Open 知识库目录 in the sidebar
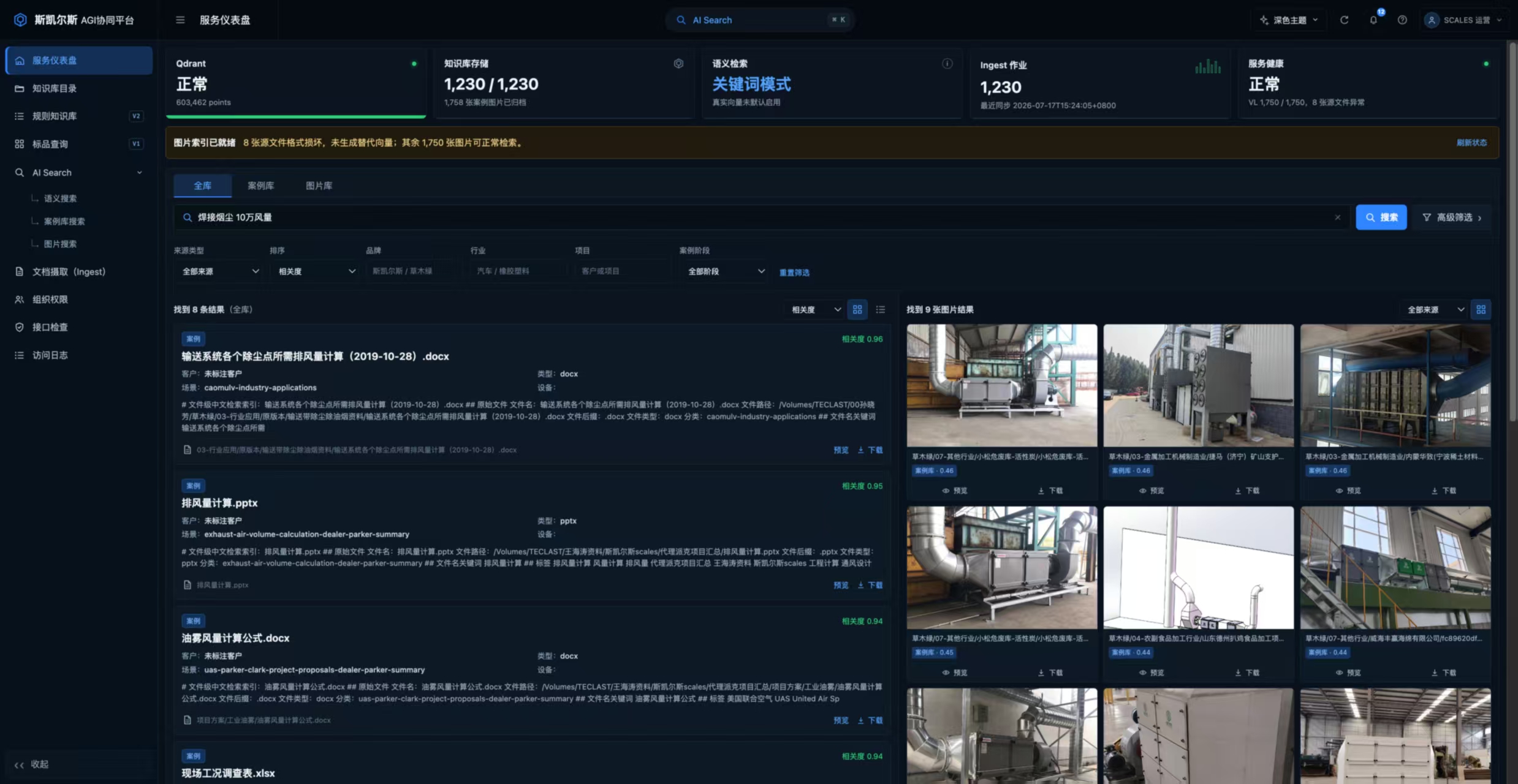Viewport: 1518px width, 784px height. (x=78, y=88)
